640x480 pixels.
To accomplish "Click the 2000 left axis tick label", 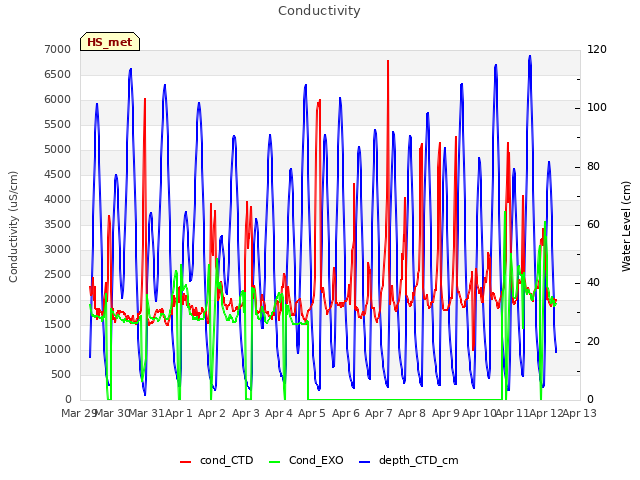I will click(58, 300).
